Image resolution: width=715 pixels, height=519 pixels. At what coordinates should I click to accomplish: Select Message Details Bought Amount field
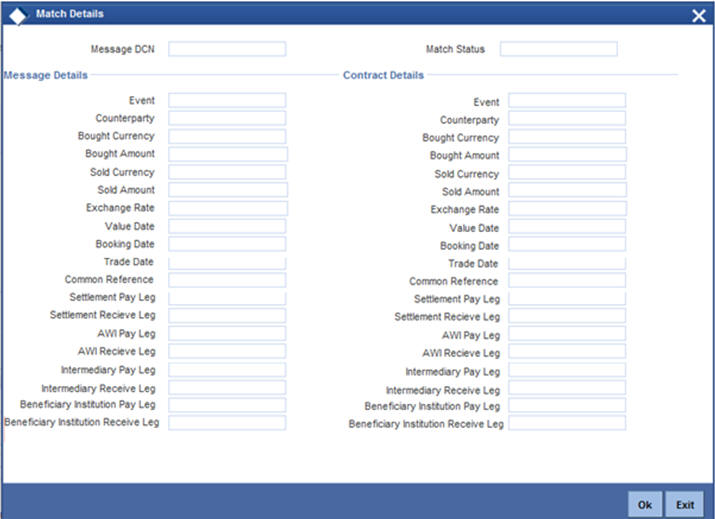point(228,154)
